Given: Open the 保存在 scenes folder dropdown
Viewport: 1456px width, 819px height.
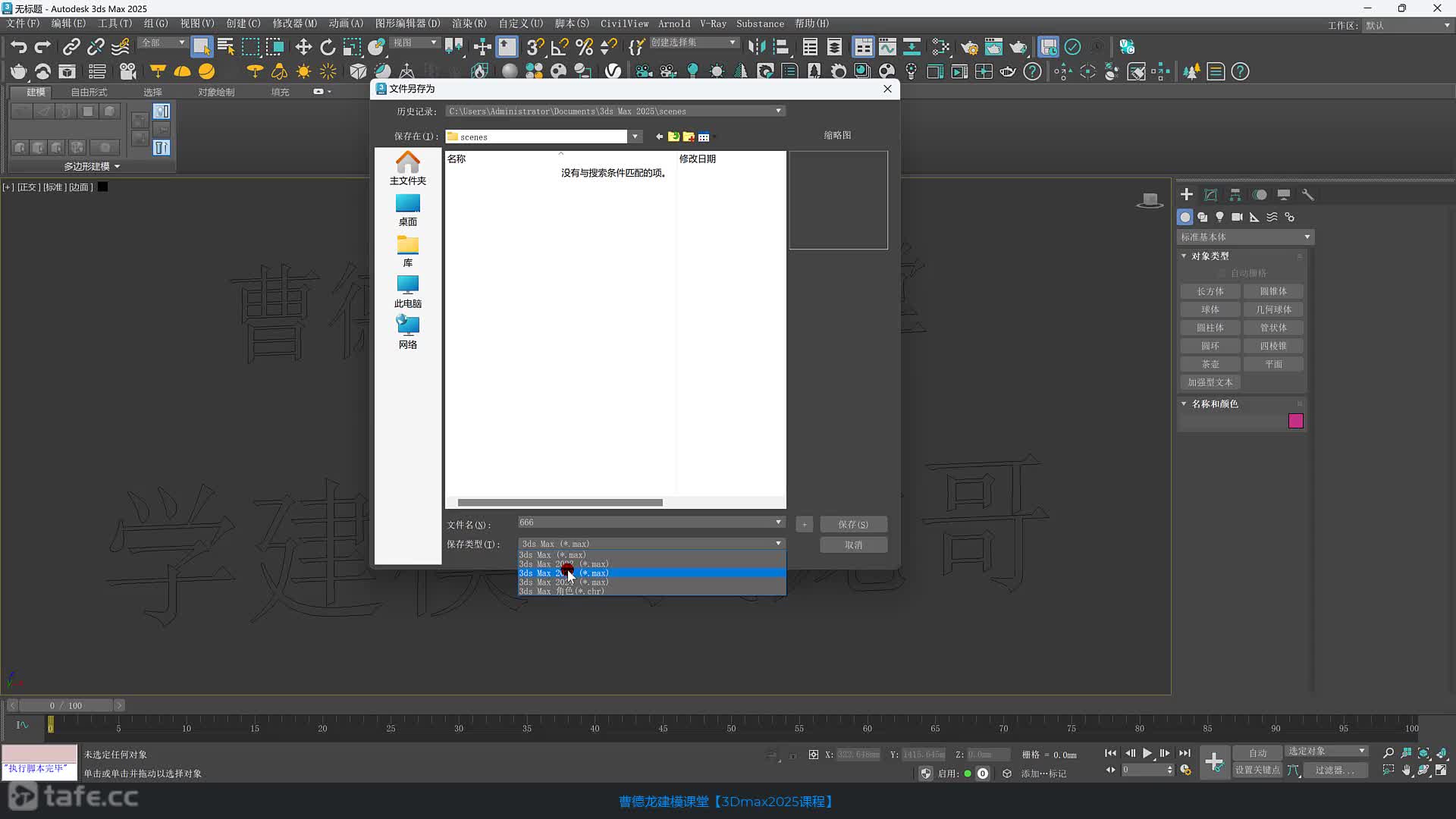Looking at the screenshot, I should [635, 136].
